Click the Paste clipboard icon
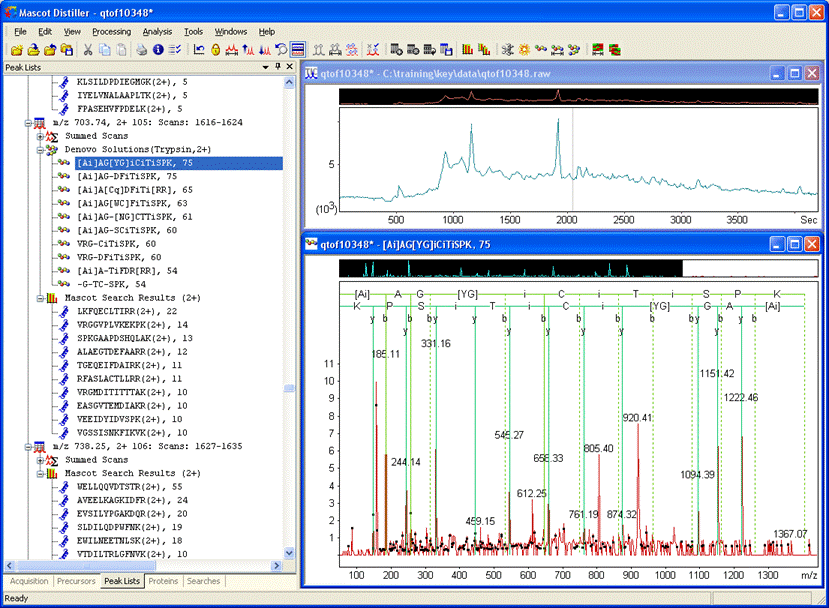Screen dimensions: 829x608 (x=122, y=50)
